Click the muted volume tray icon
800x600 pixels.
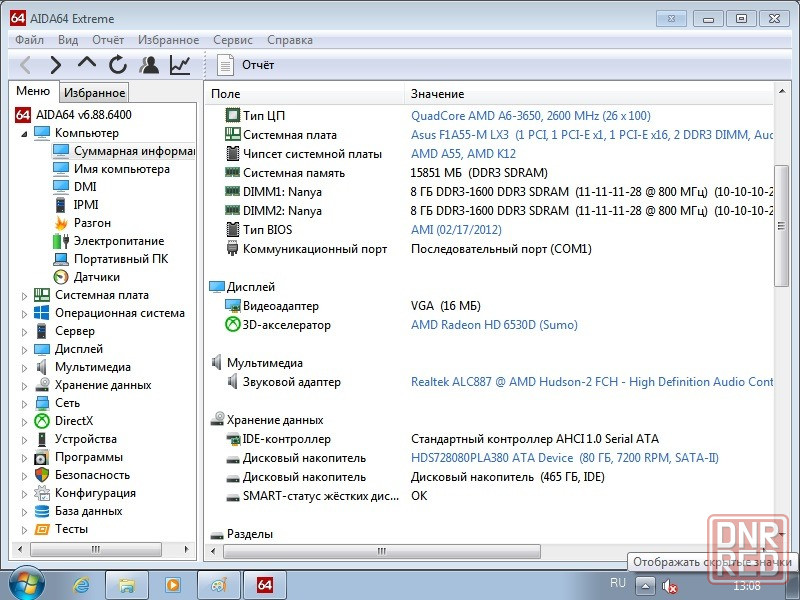(668, 586)
